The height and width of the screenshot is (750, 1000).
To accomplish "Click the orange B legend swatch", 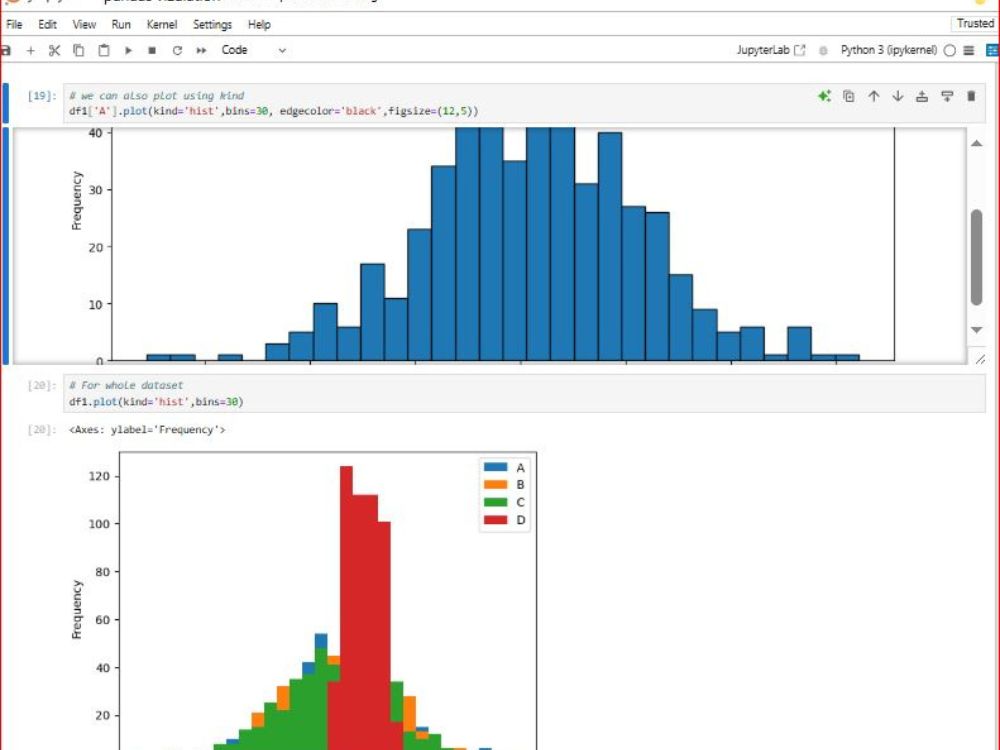I will click(x=496, y=485).
